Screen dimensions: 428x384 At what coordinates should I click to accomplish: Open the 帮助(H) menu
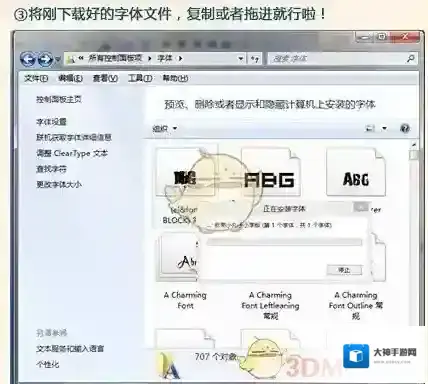(175, 78)
